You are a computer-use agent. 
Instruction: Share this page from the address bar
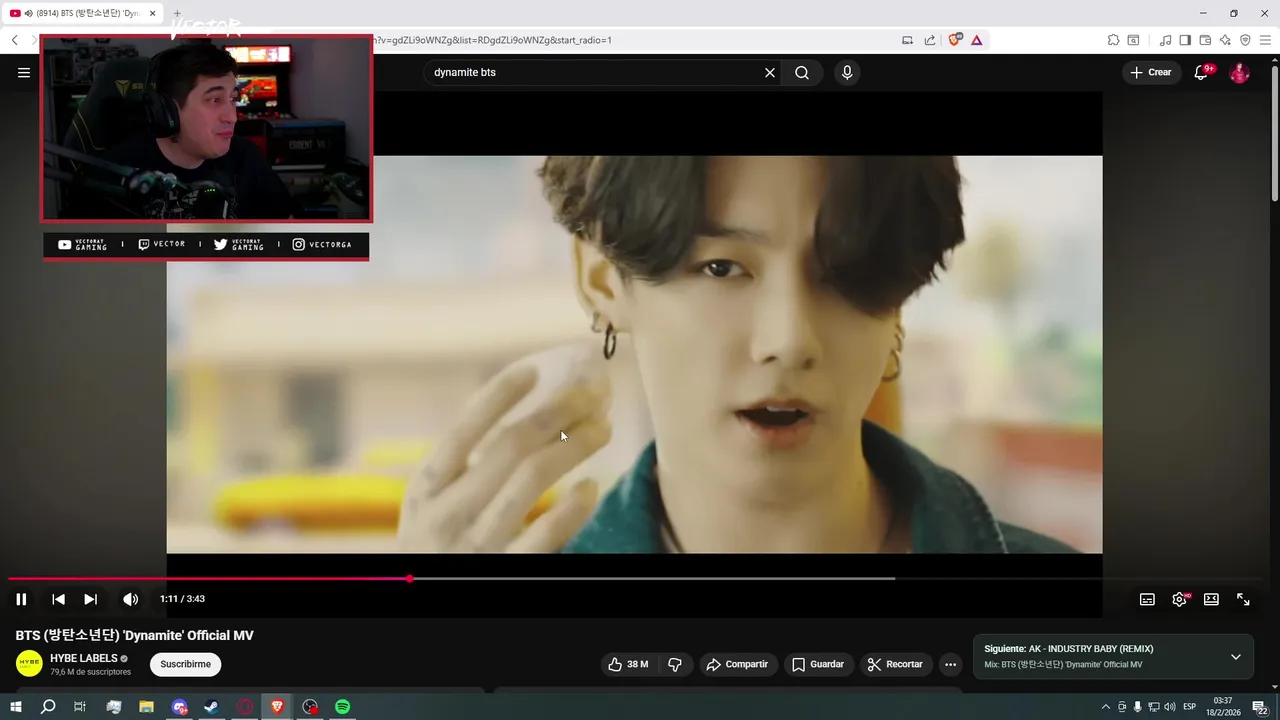[930, 40]
